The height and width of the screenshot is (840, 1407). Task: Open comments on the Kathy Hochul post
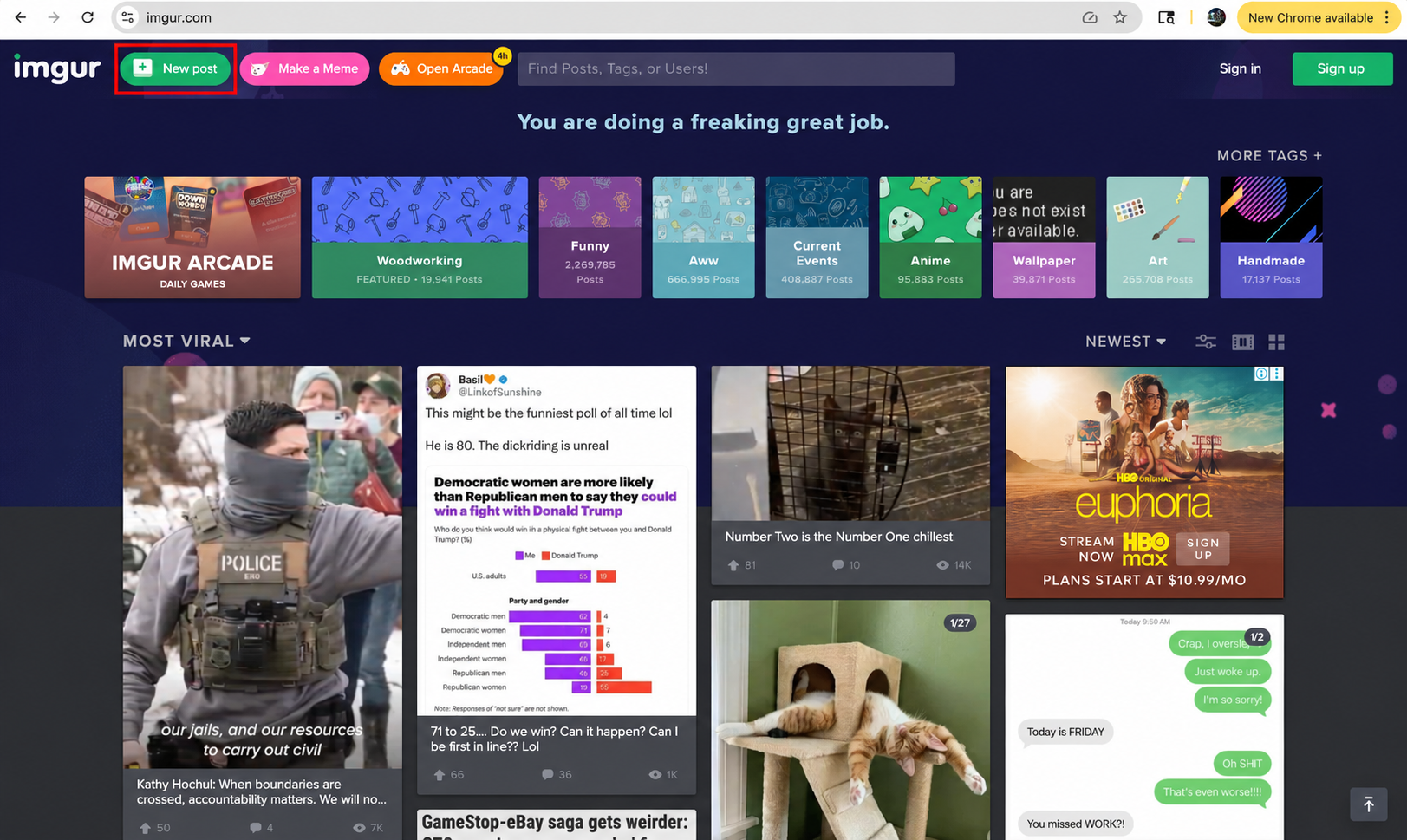click(x=255, y=828)
